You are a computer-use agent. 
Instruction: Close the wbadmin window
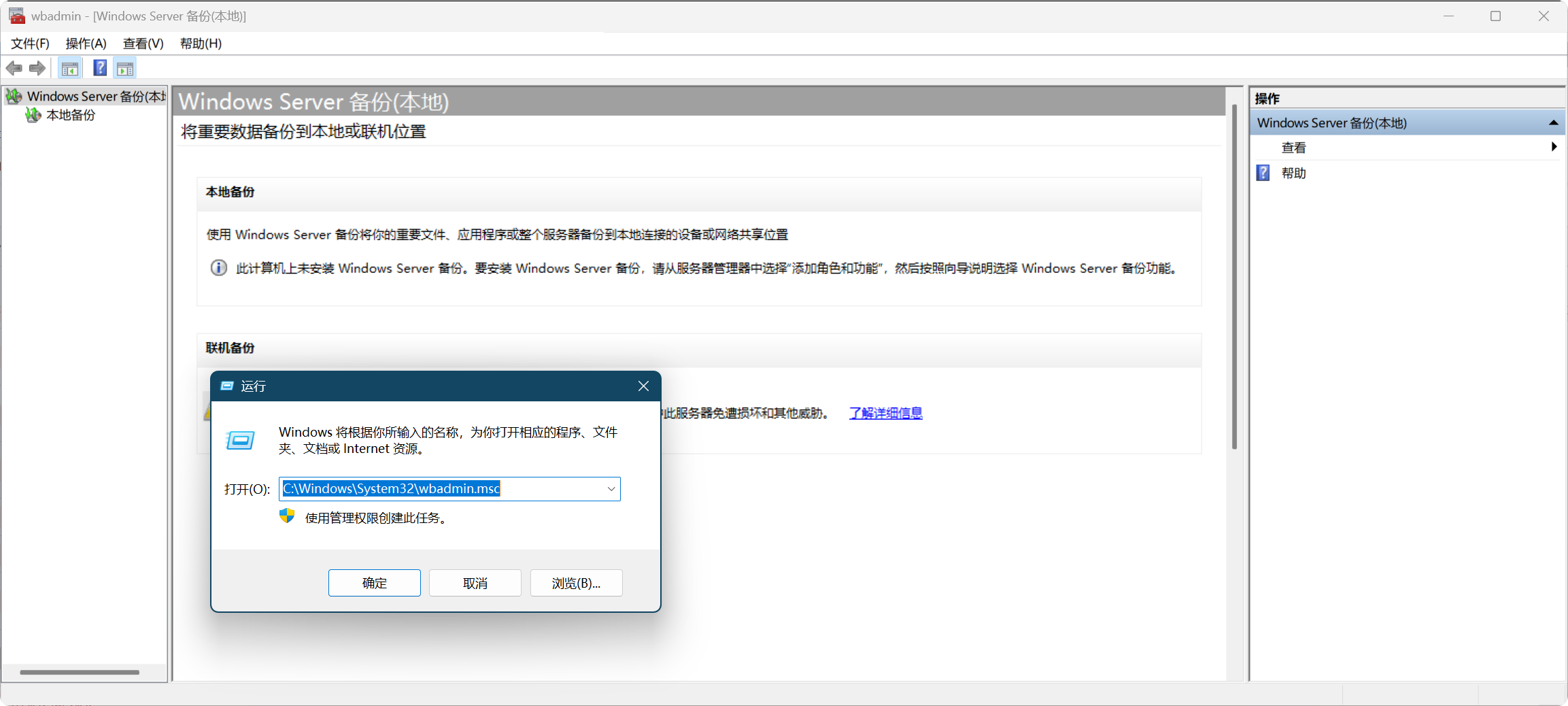1544,16
